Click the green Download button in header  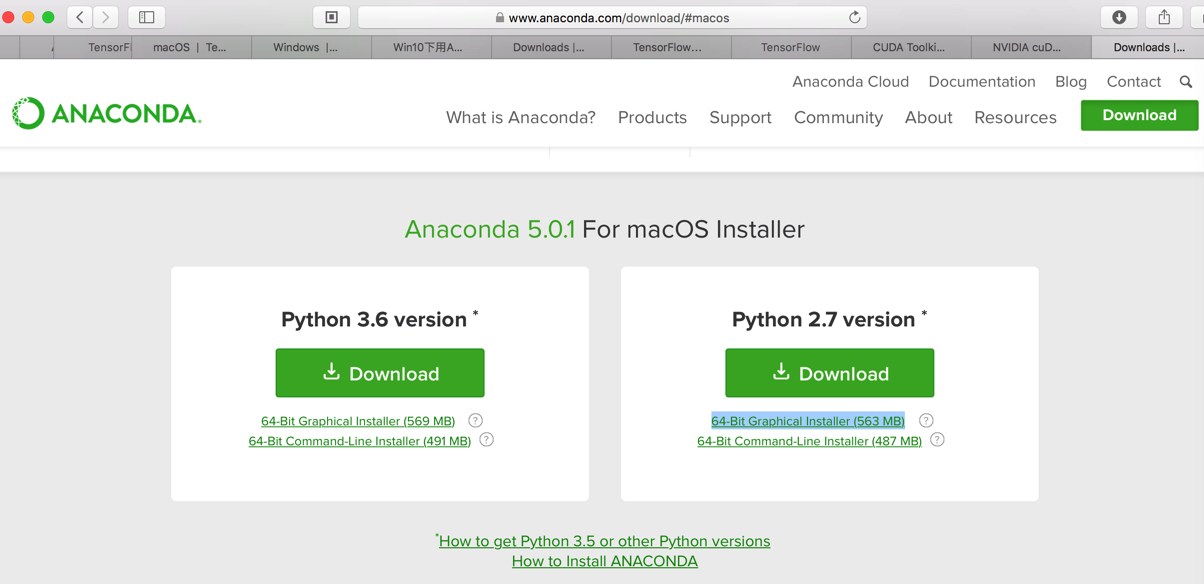[x=1139, y=115]
